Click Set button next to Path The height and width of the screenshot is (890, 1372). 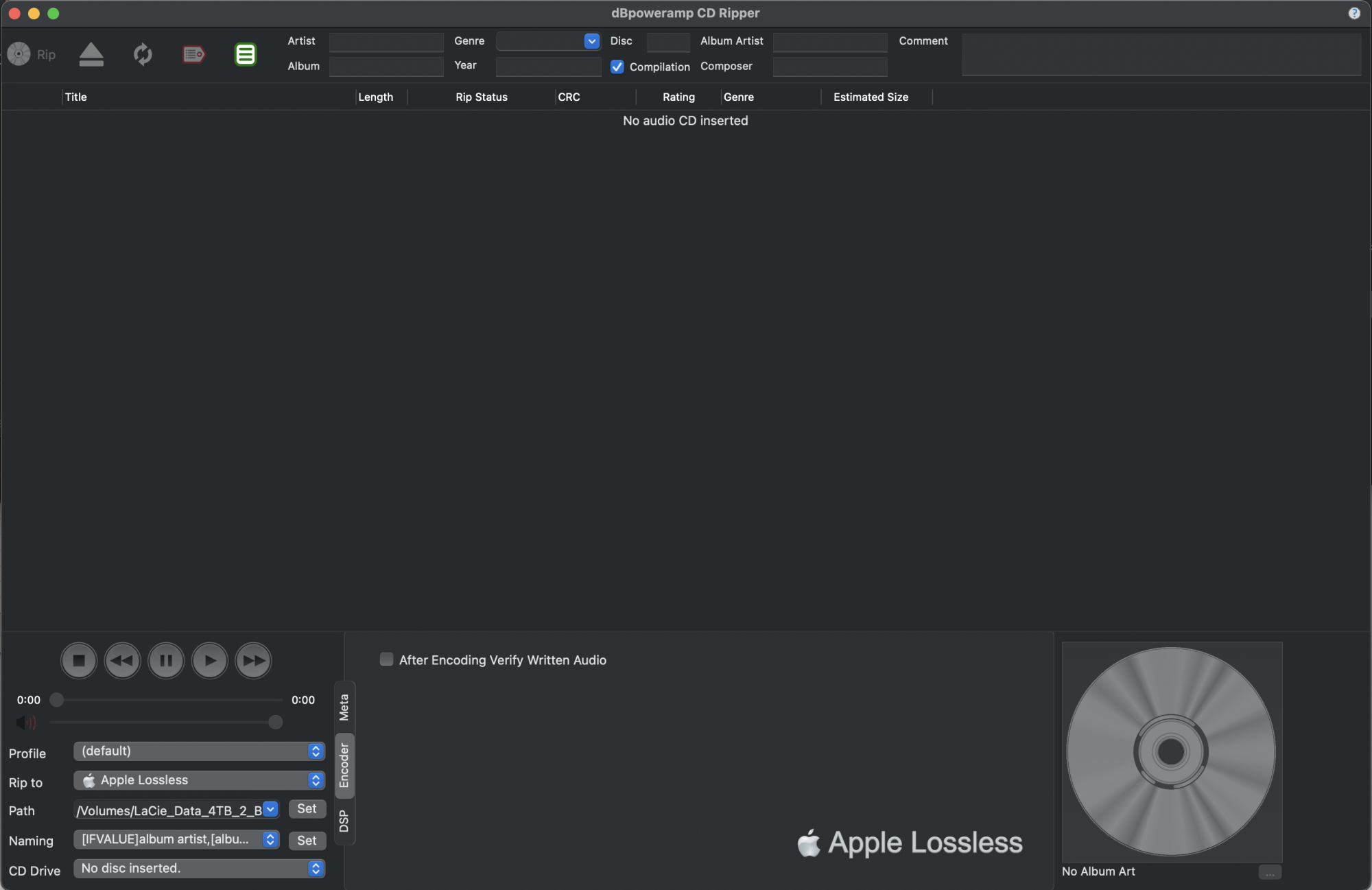click(307, 809)
